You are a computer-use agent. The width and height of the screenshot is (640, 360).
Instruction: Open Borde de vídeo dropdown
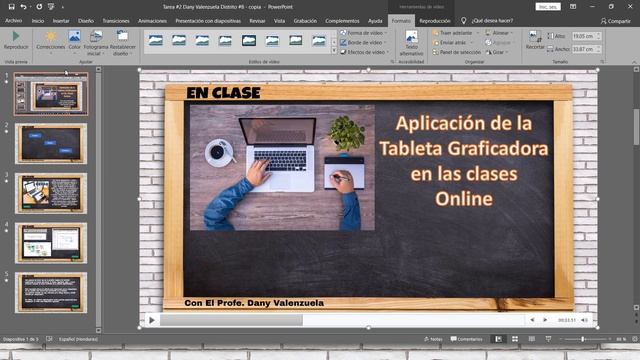click(x=364, y=42)
